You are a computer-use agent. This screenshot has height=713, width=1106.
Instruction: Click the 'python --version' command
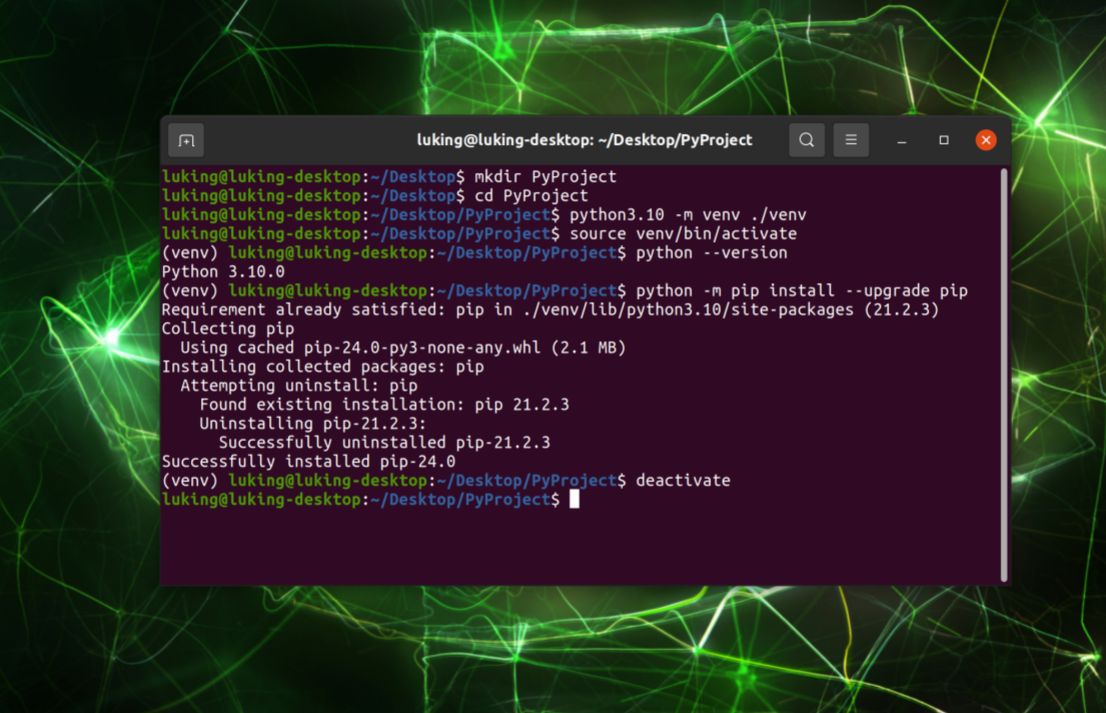click(711, 252)
